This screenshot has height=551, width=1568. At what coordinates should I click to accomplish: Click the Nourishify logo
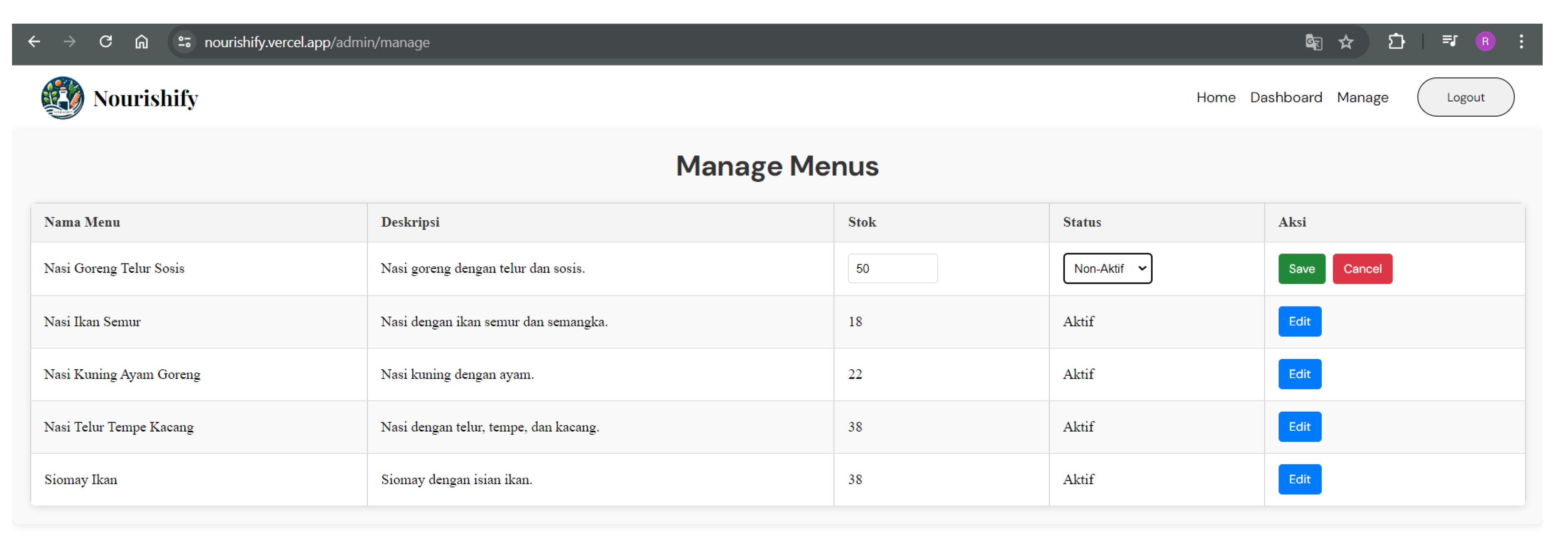(x=63, y=98)
